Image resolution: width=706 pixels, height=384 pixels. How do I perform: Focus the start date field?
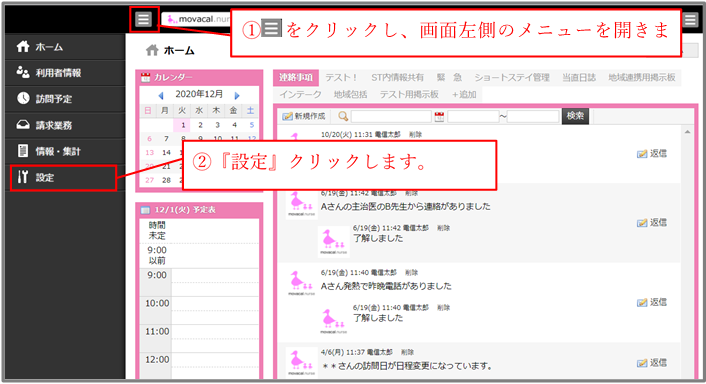pyautogui.click(x=473, y=117)
